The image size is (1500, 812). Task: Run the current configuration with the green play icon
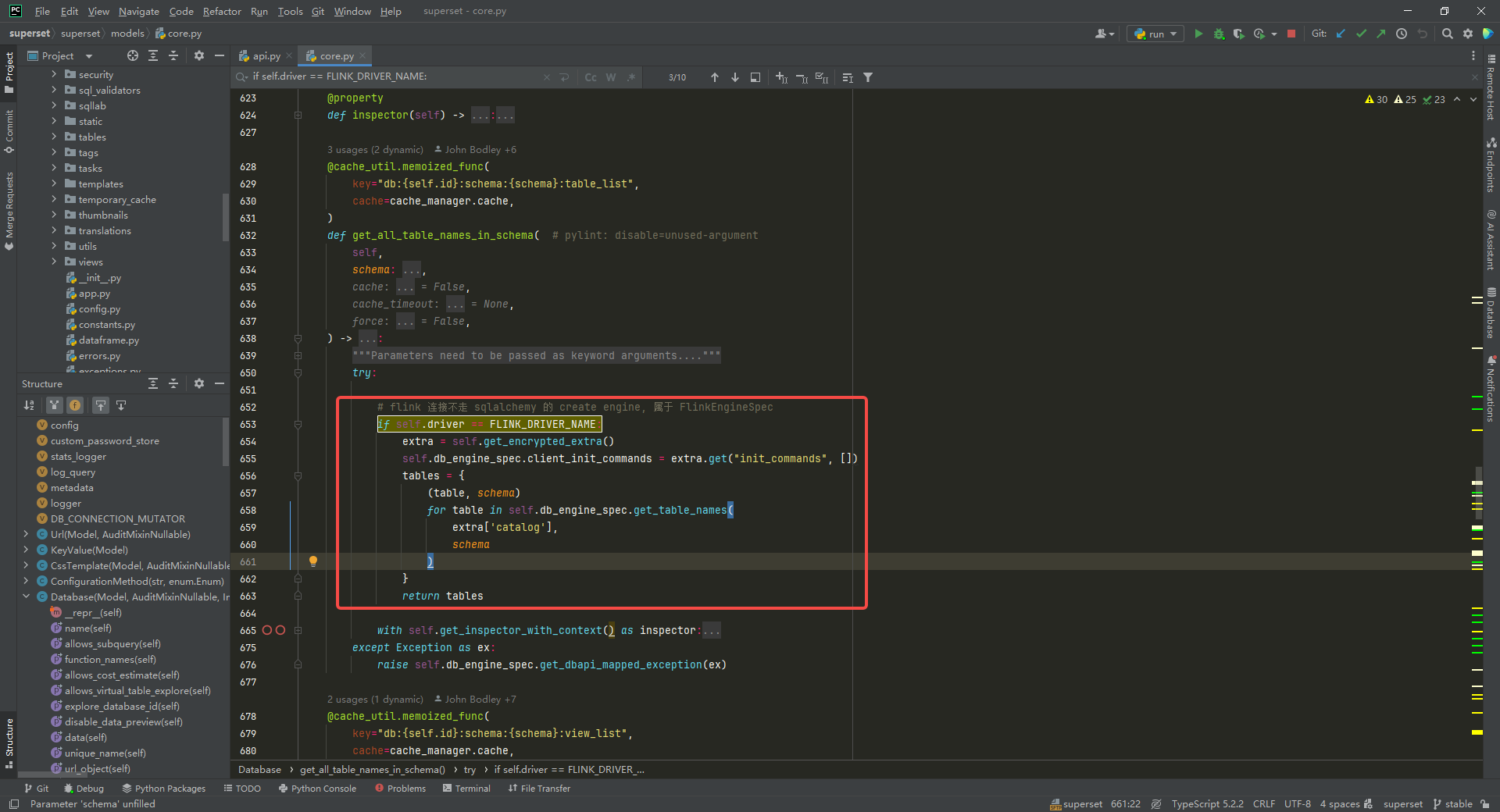(x=1198, y=34)
